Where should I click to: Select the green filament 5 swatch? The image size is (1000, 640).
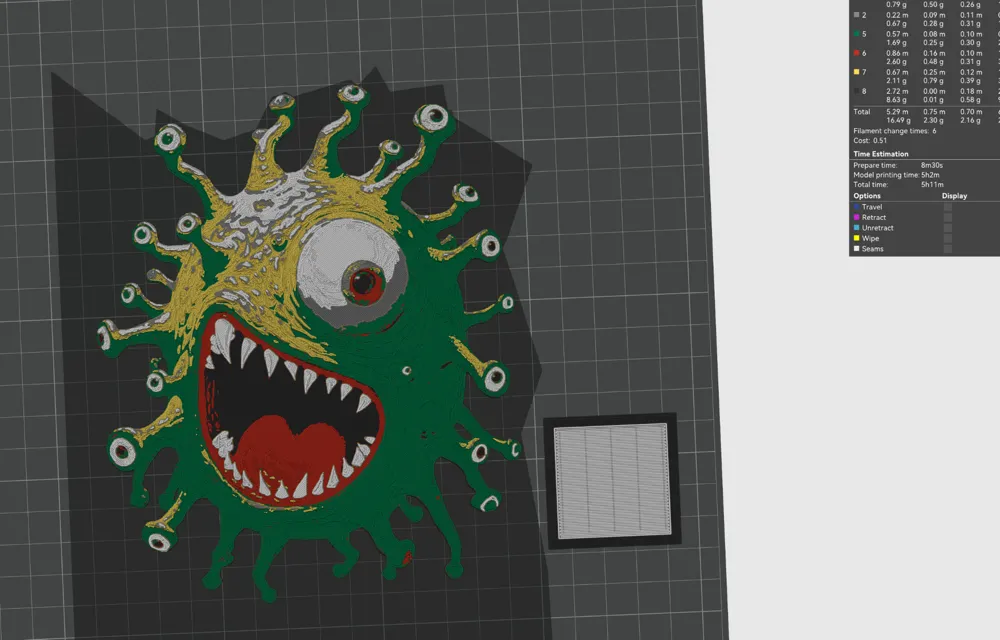(857, 34)
